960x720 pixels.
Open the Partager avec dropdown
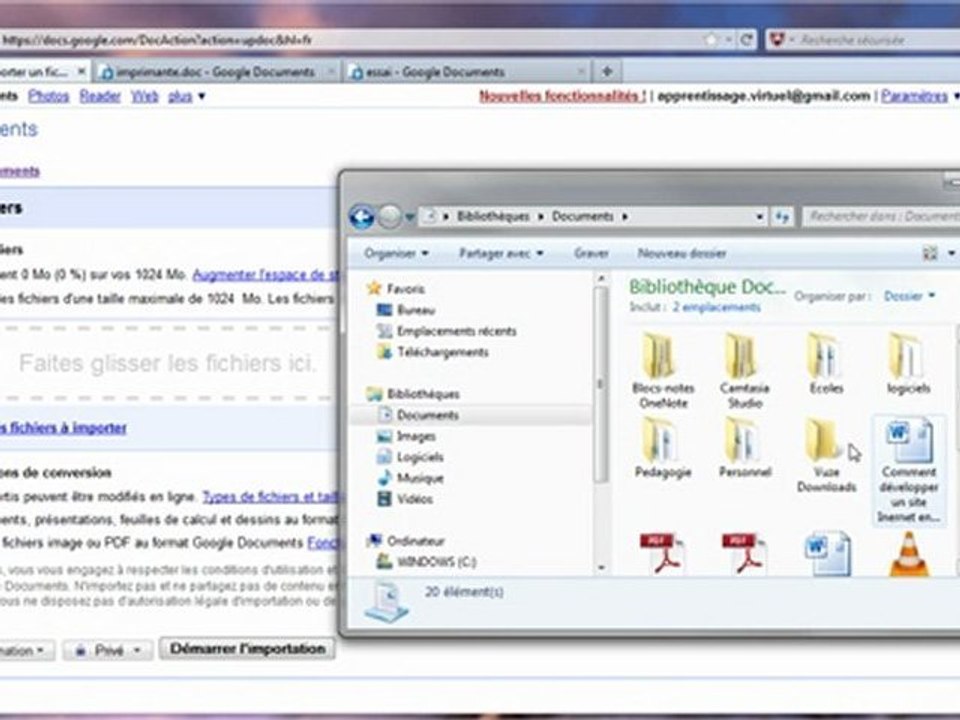(501, 253)
